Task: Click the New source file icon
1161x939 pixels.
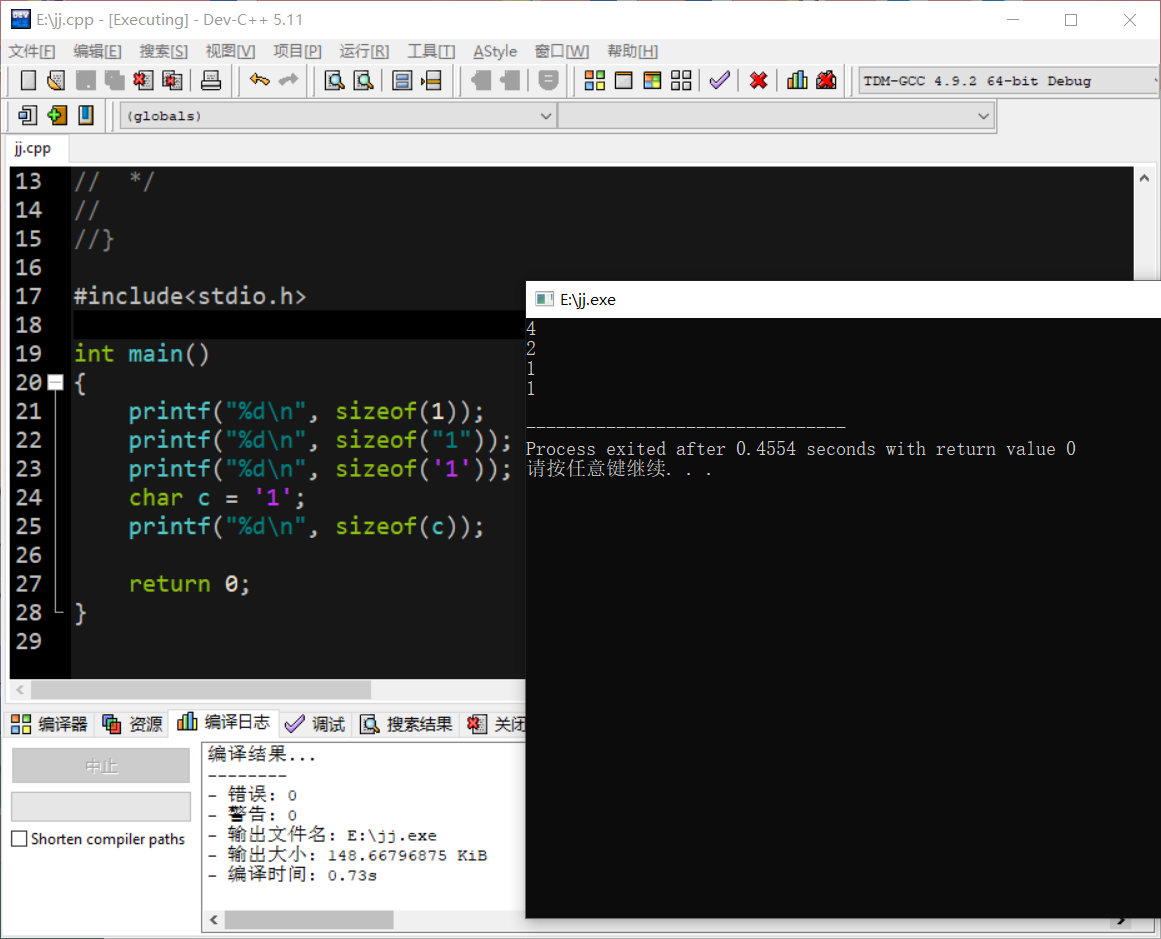Action: click(28, 80)
